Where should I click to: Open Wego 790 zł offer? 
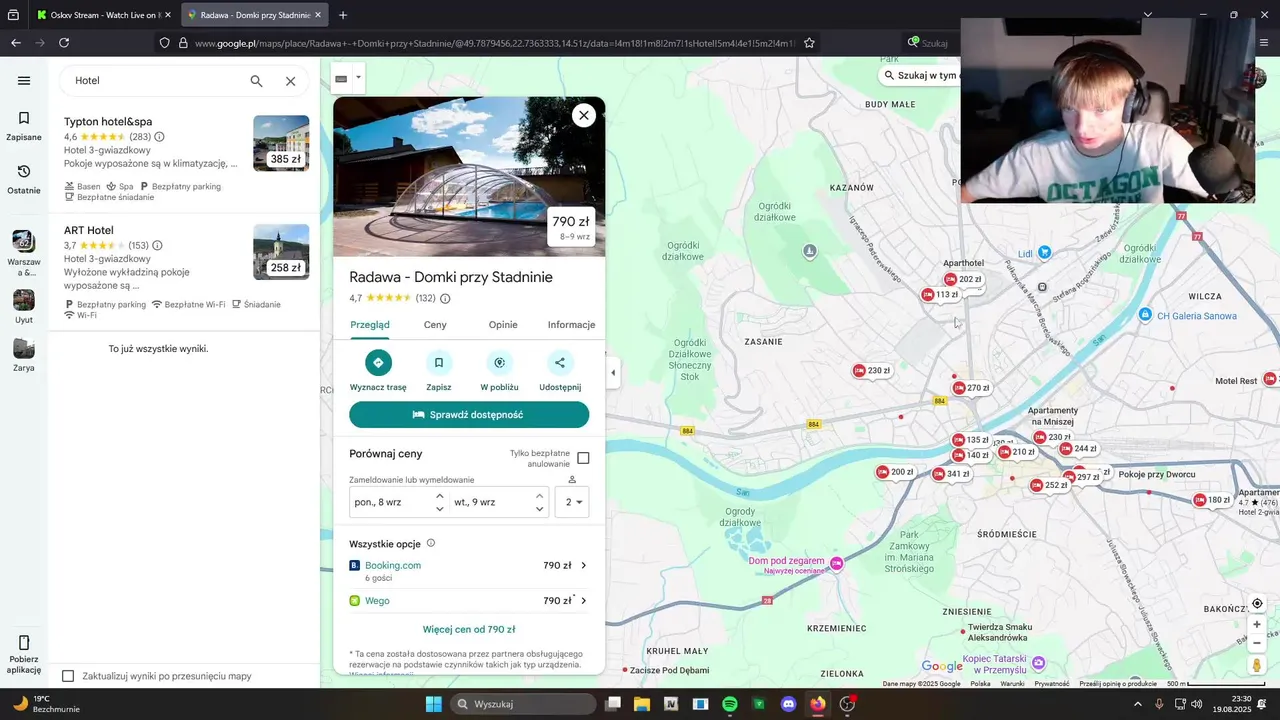point(469,601)
